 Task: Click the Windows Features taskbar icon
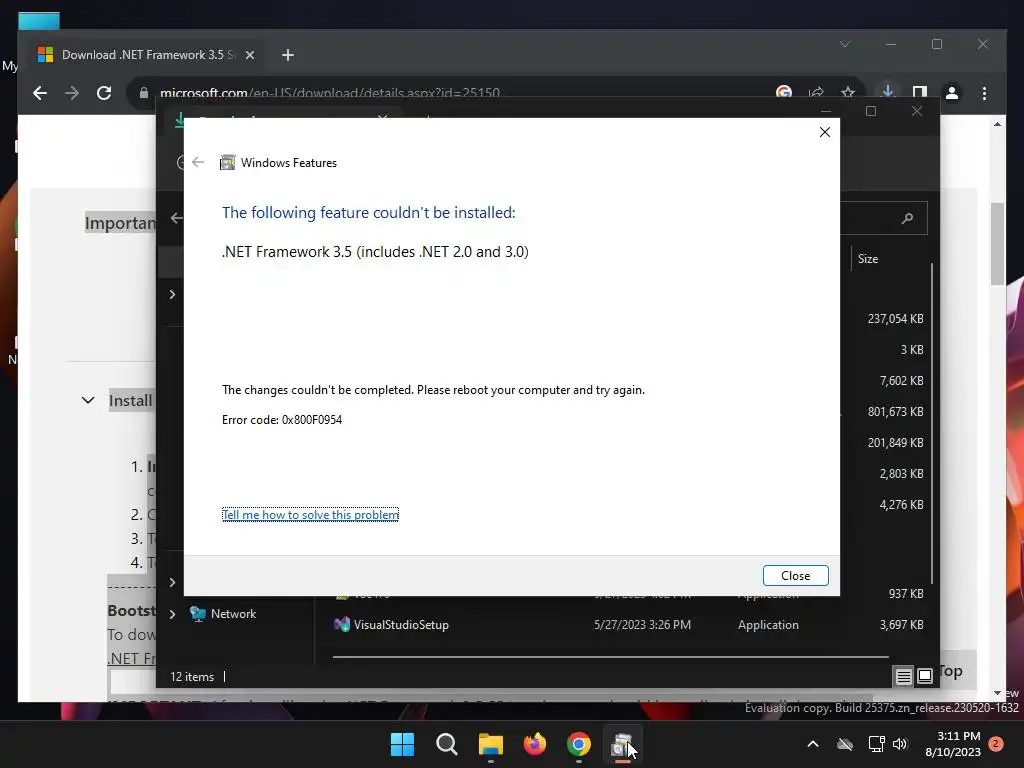pos(622,744)
